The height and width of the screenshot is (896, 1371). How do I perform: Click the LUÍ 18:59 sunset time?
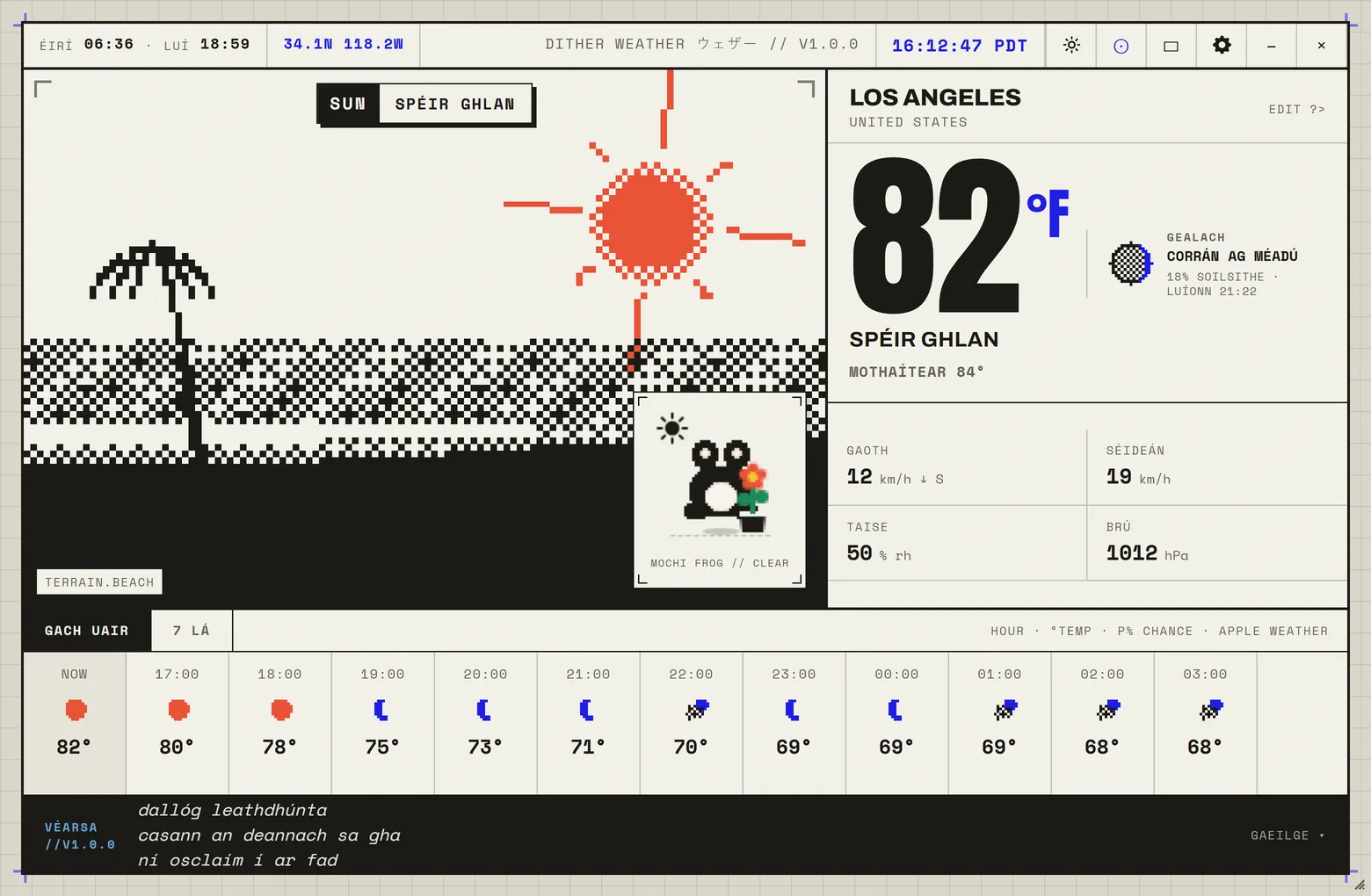tap(207, 44)
